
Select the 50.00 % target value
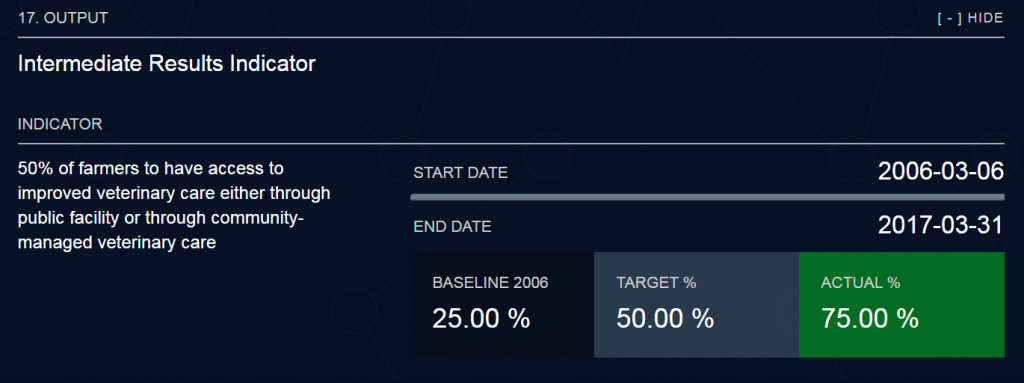(x=665, y=318)
